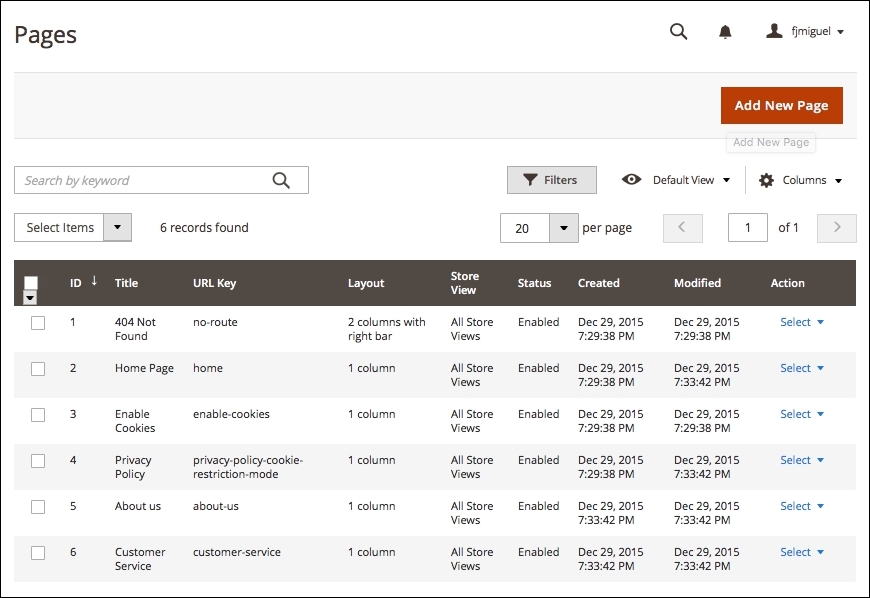
Task: Click the Add New Page button
Action: point(781,105)
